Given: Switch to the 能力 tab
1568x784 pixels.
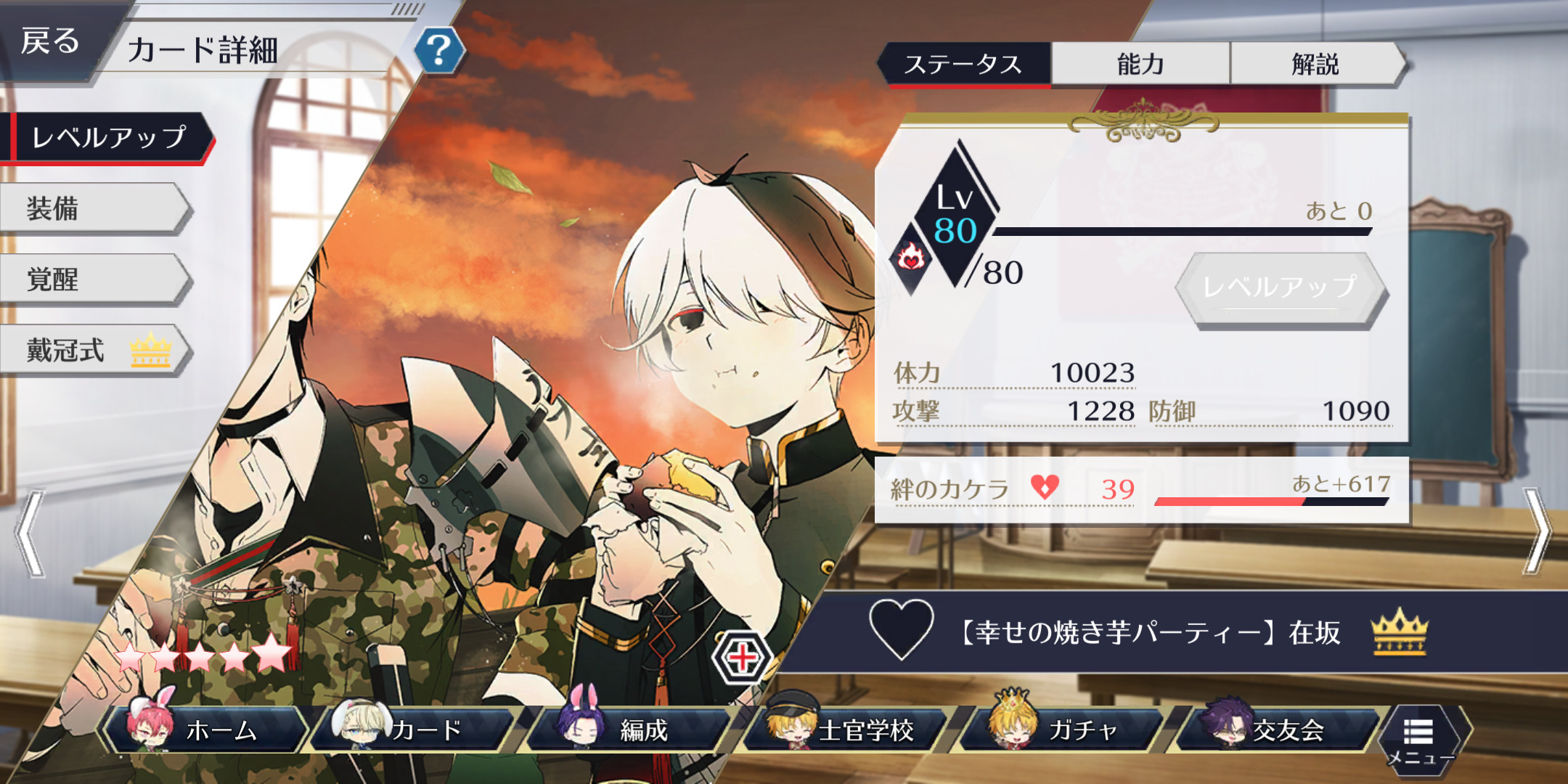Looking at the screenshot, I should tap(1140, 64).
